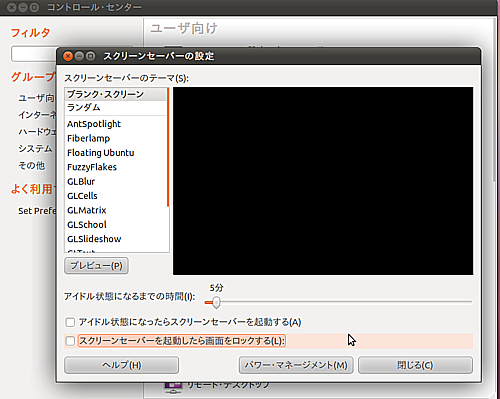Select システム group in the Control Center sidebar
Viewport: 500px width, 399px height.
[x=35, y=149]
